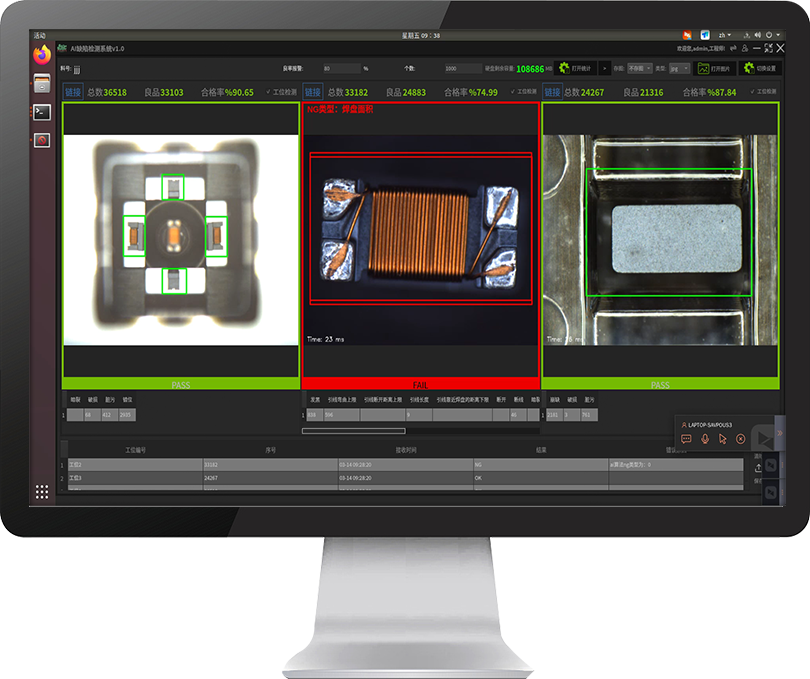Click the copper coil inductor image
This screenshot has width=810, height=679.
click(x=420, y=240)
